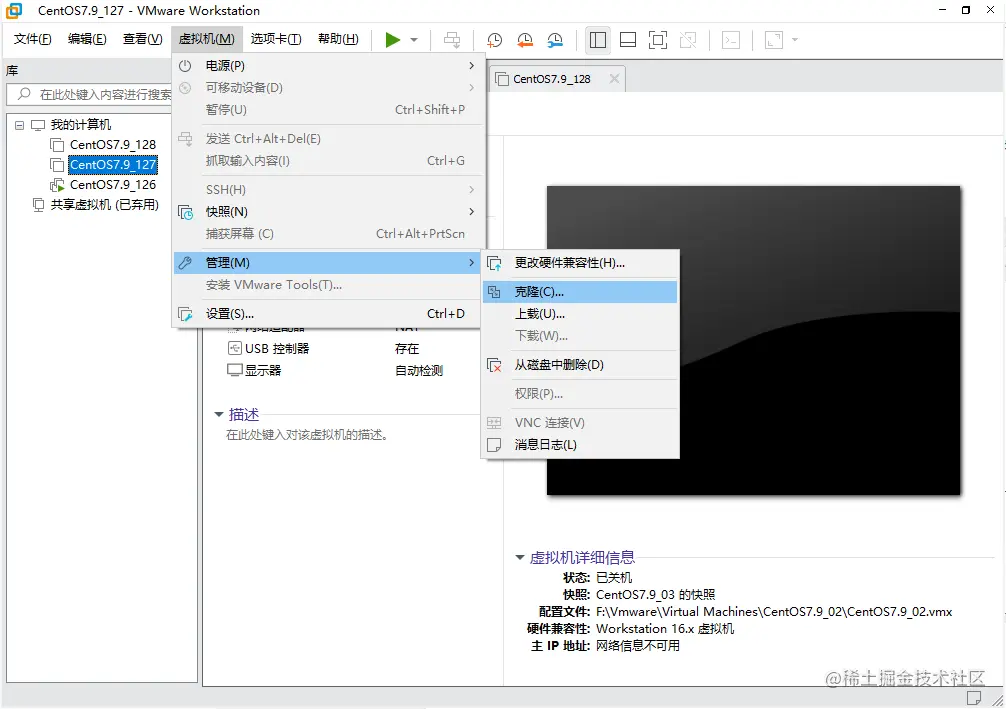Select CentOS7.9_126 in the library tree
This screenshot has width=1006, height=709.
pos(112,185)
